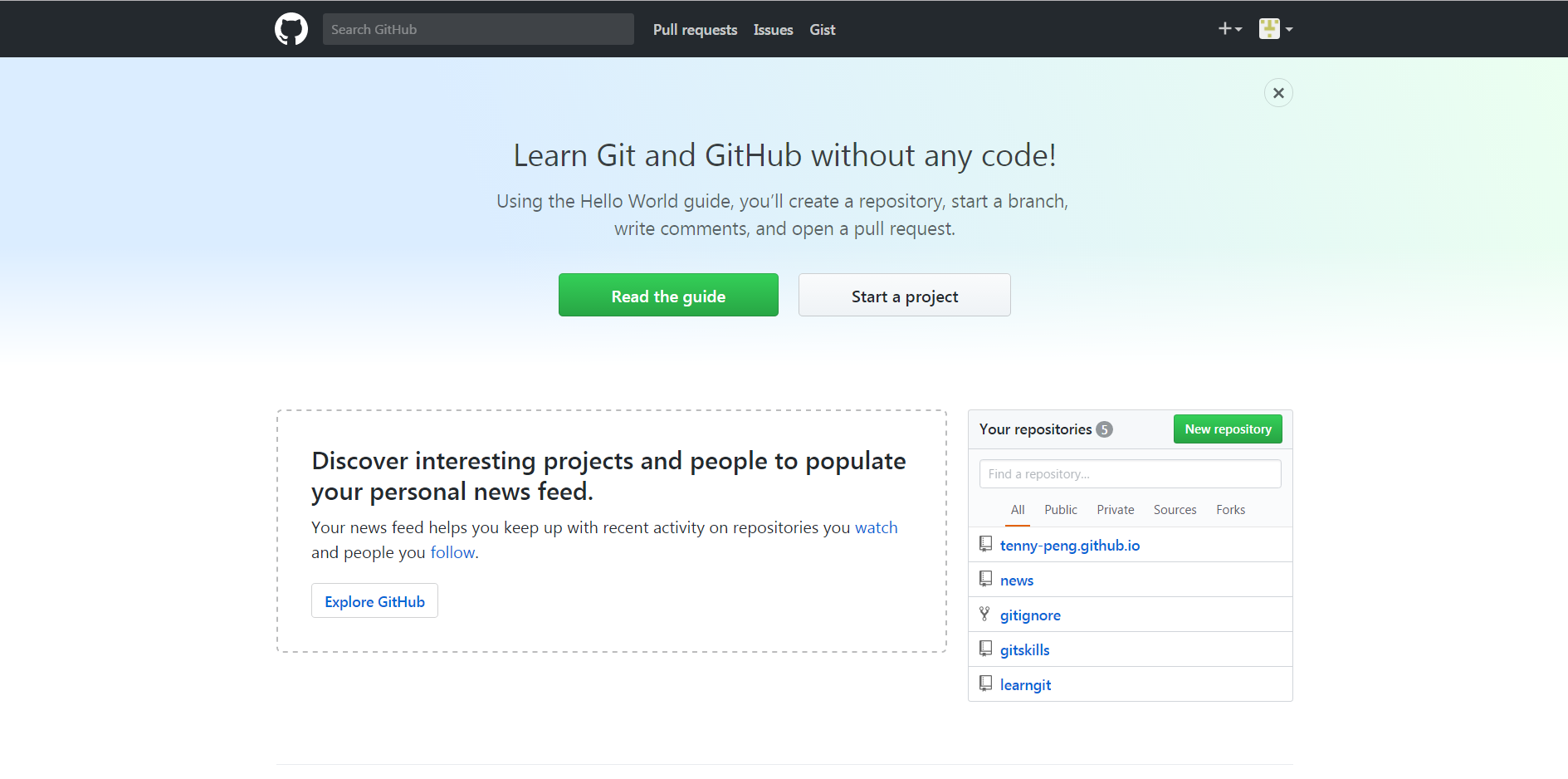
Task: Click the repo icon beside learngit
Action: pos(985,683)
